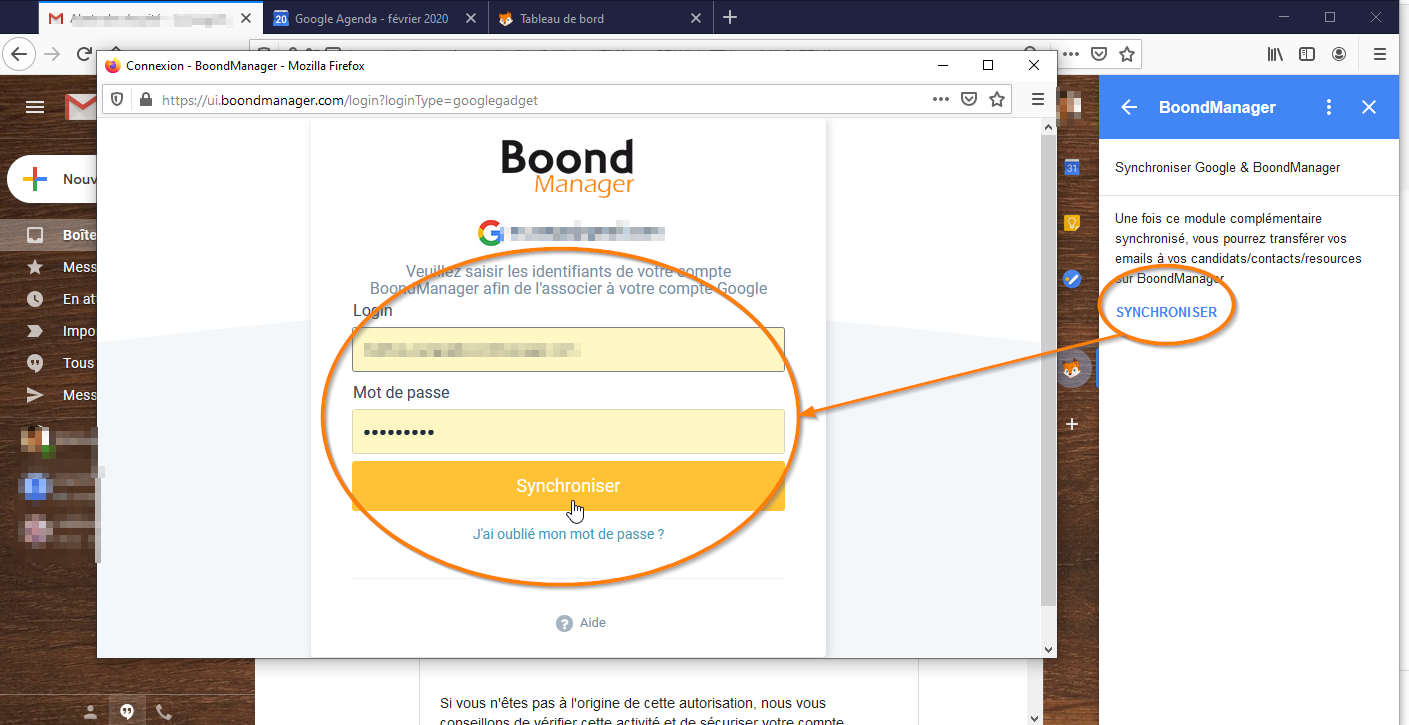Viewport: 1409px width, 725px height.
Task: Focus the Mot de passe password field
Action: click(568, 432)
